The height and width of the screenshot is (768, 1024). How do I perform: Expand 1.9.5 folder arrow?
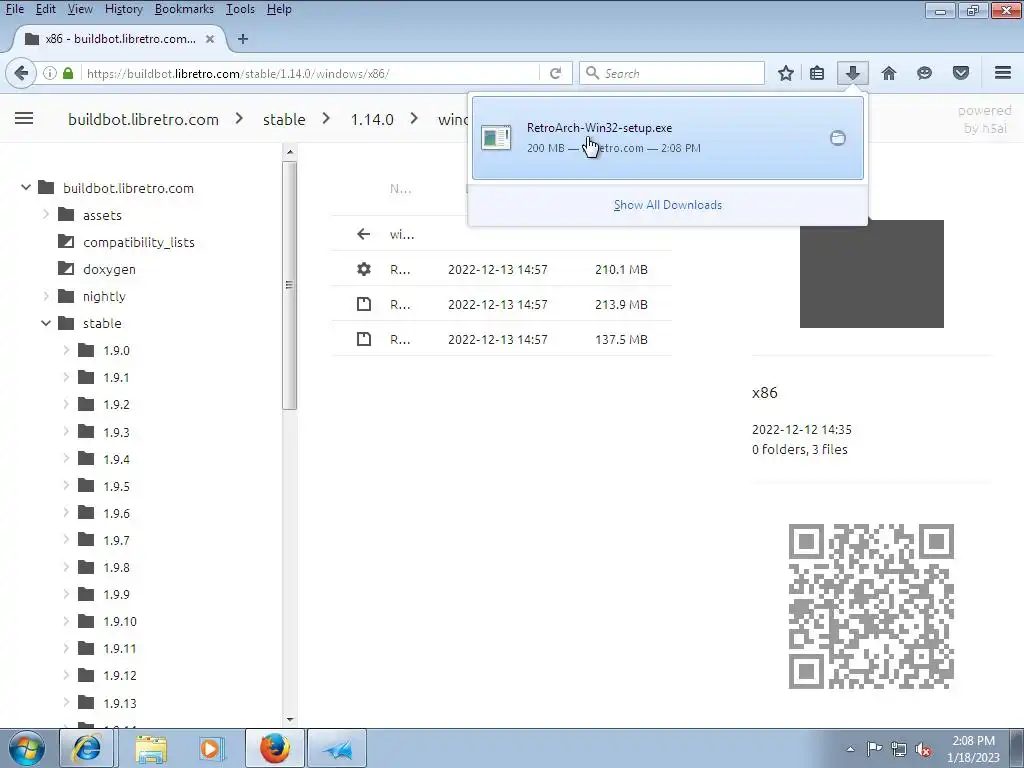pos(66,486)
